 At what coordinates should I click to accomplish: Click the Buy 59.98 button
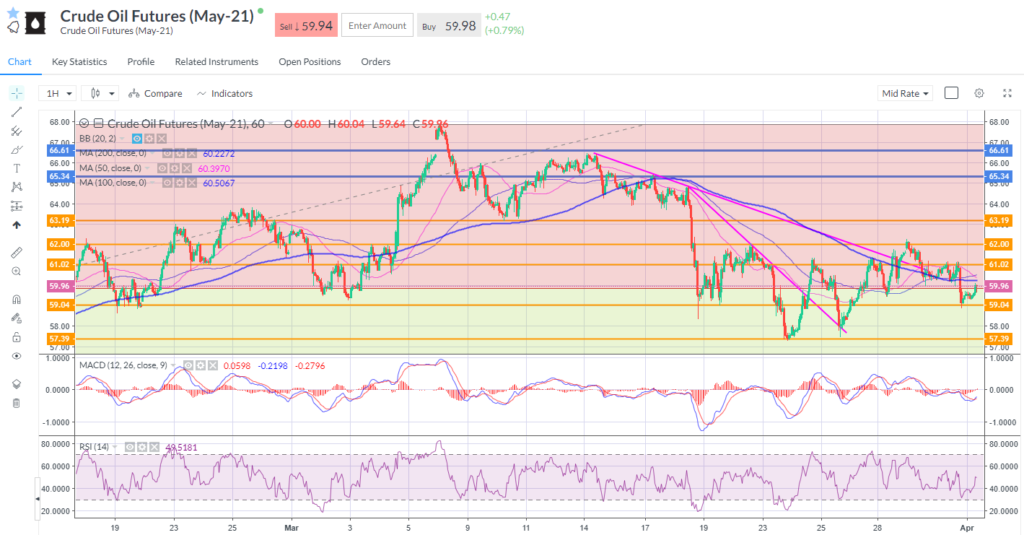click(x=447, y=25)
